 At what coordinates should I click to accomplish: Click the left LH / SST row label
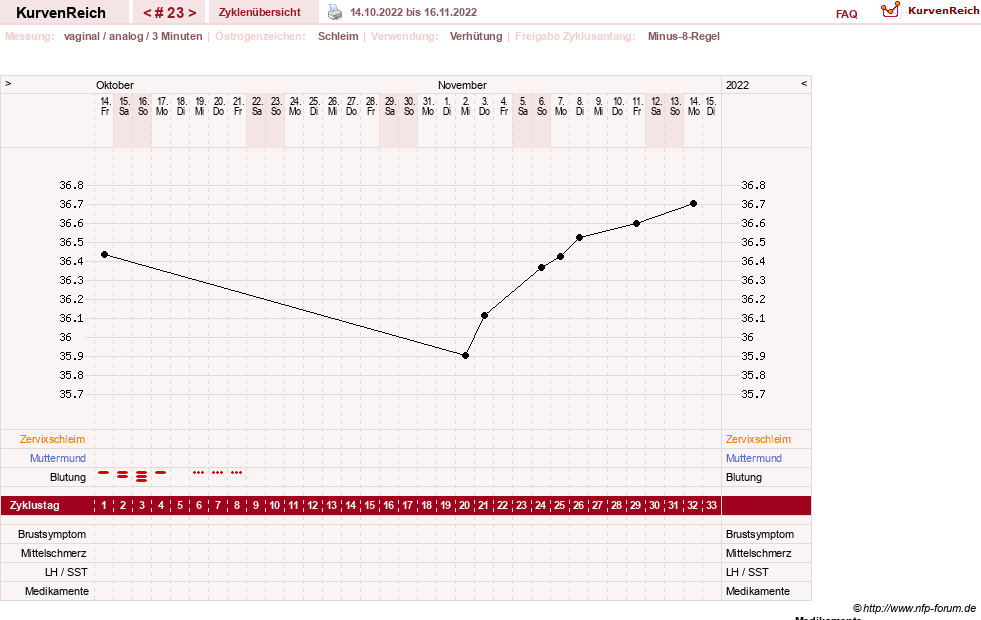point(66,572)
